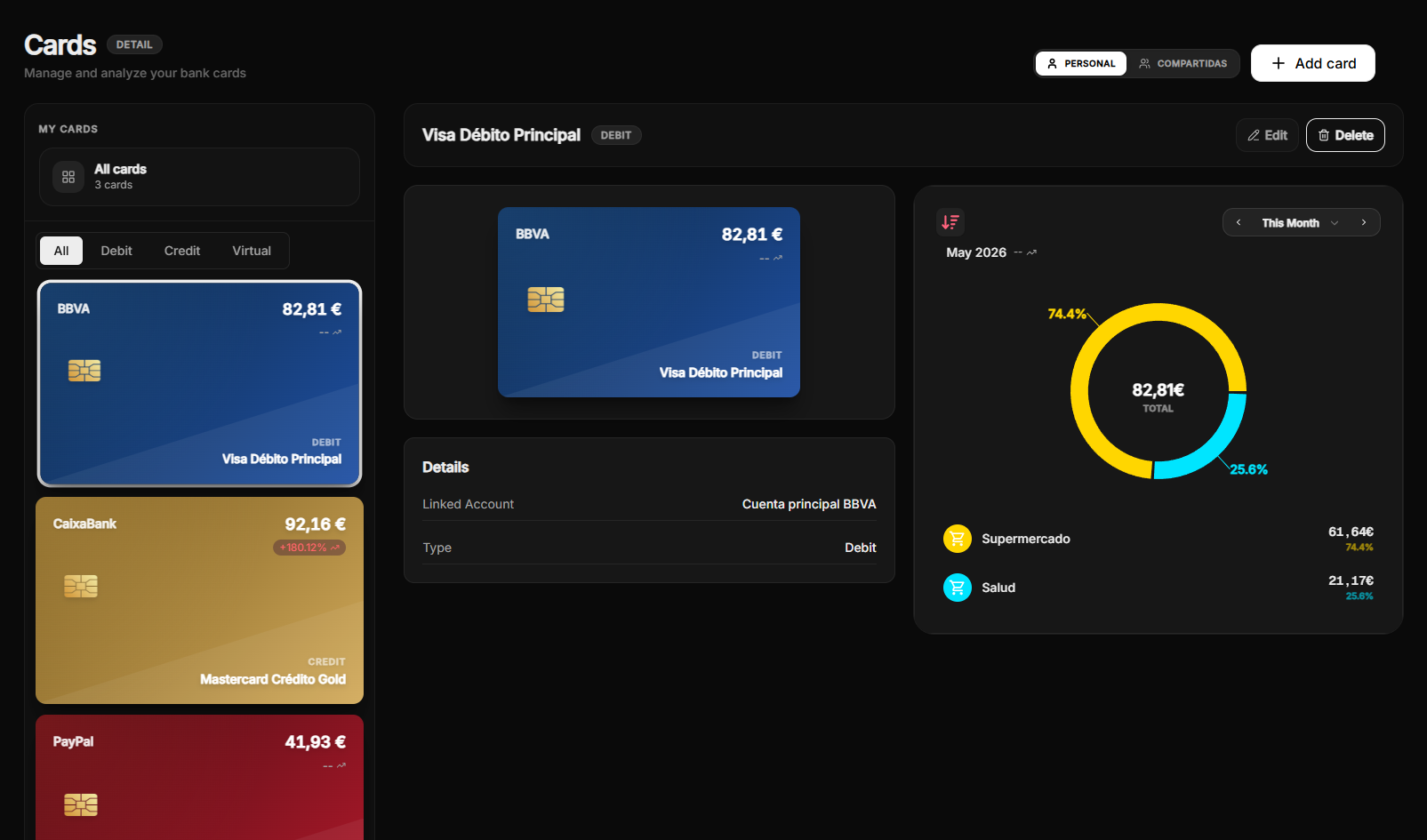Click the sort descending icon in the chart panel
The width and height of the screenshot is (1427, 840).
(950, 222)
